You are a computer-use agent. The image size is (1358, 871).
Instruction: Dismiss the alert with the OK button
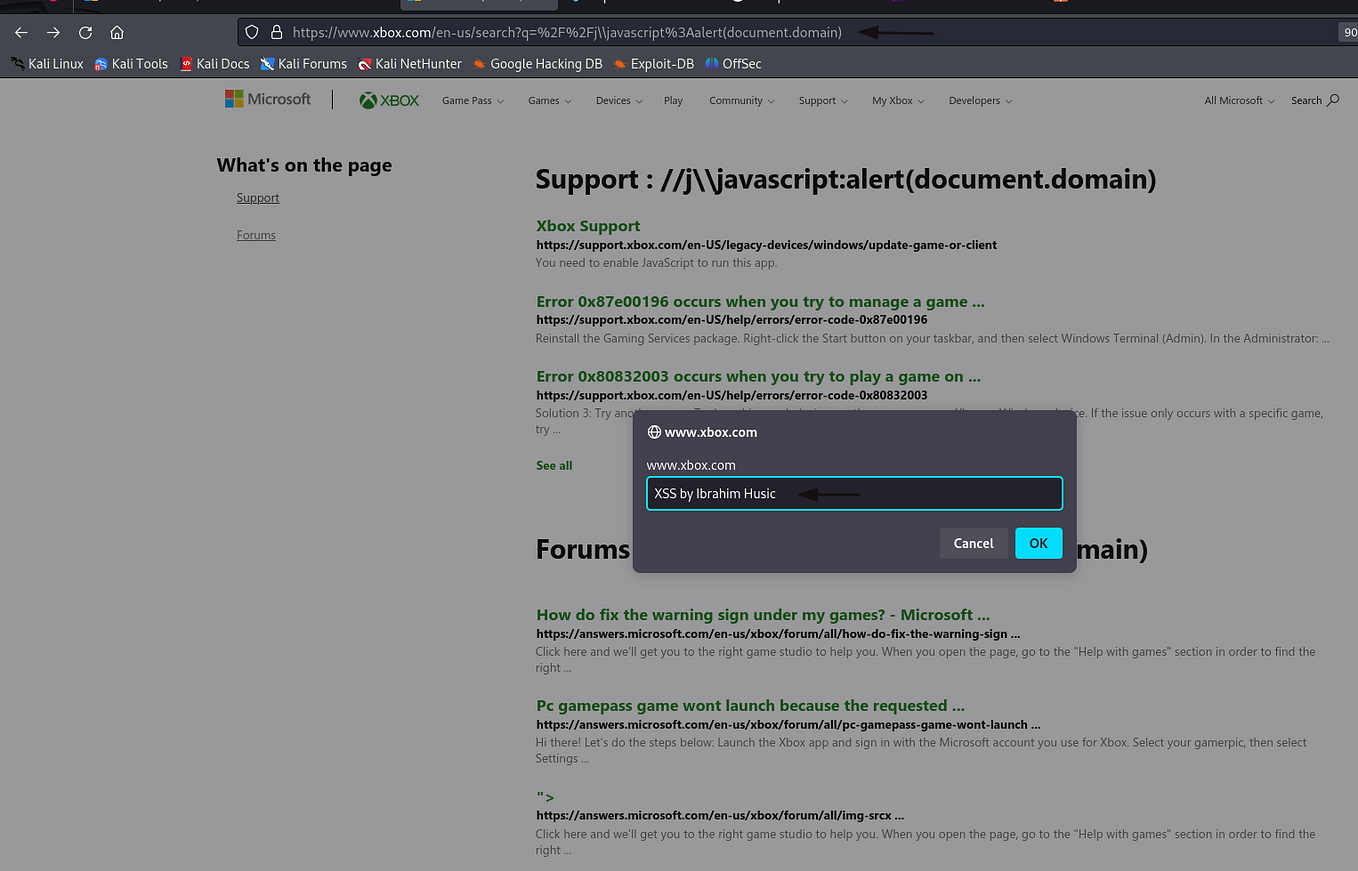(x=1038, y=543)
